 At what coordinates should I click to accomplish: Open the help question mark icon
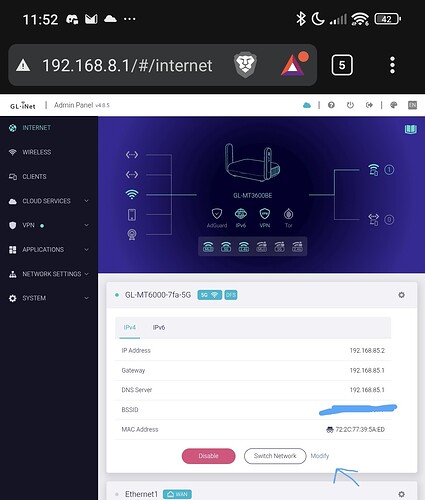point(331,105)
